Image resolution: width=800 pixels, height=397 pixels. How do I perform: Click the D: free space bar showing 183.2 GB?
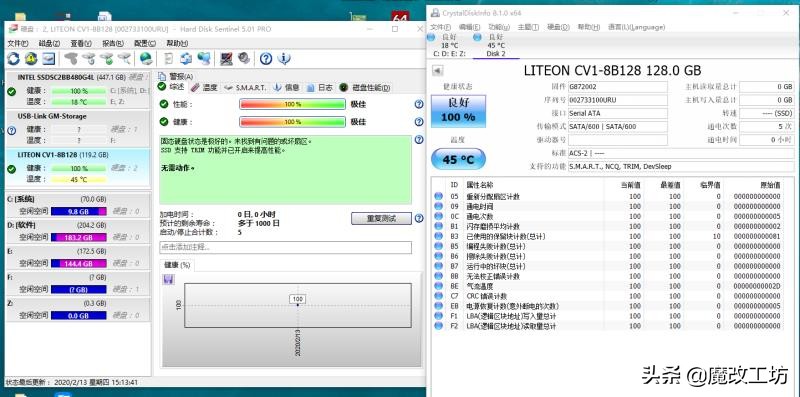[79, 237]
